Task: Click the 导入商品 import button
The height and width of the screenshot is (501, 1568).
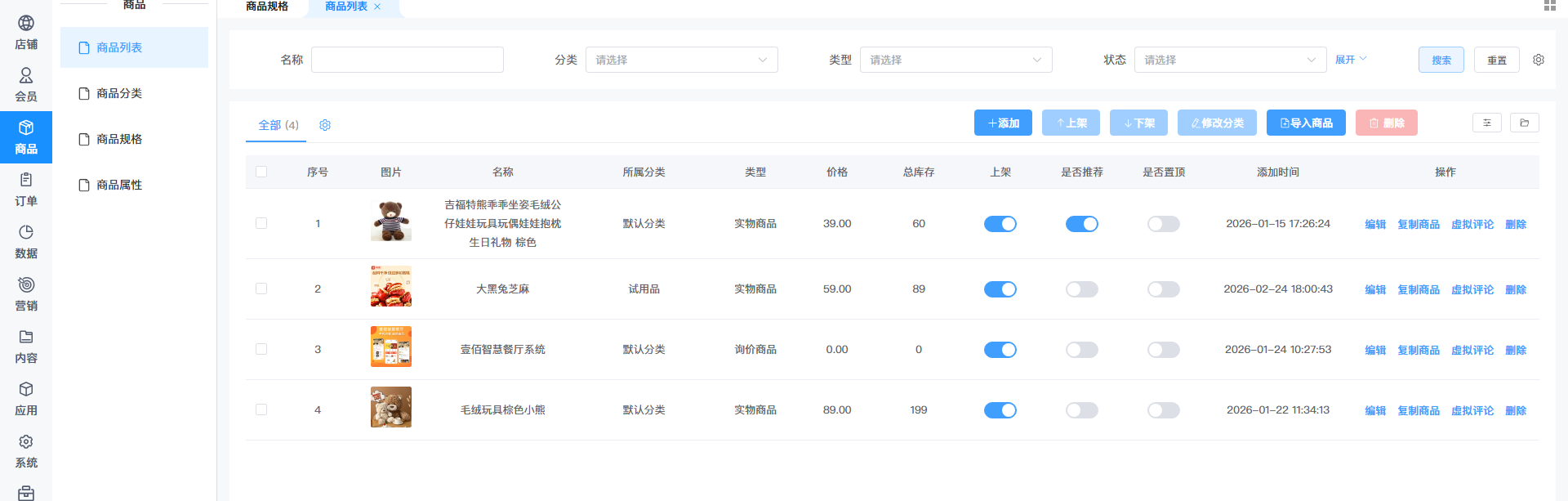Action: (x=1306, y=123)
